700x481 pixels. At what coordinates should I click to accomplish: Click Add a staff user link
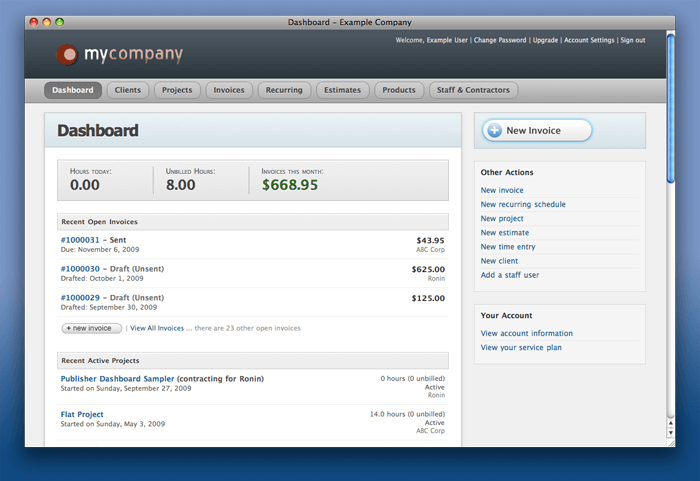coord(509,275)
